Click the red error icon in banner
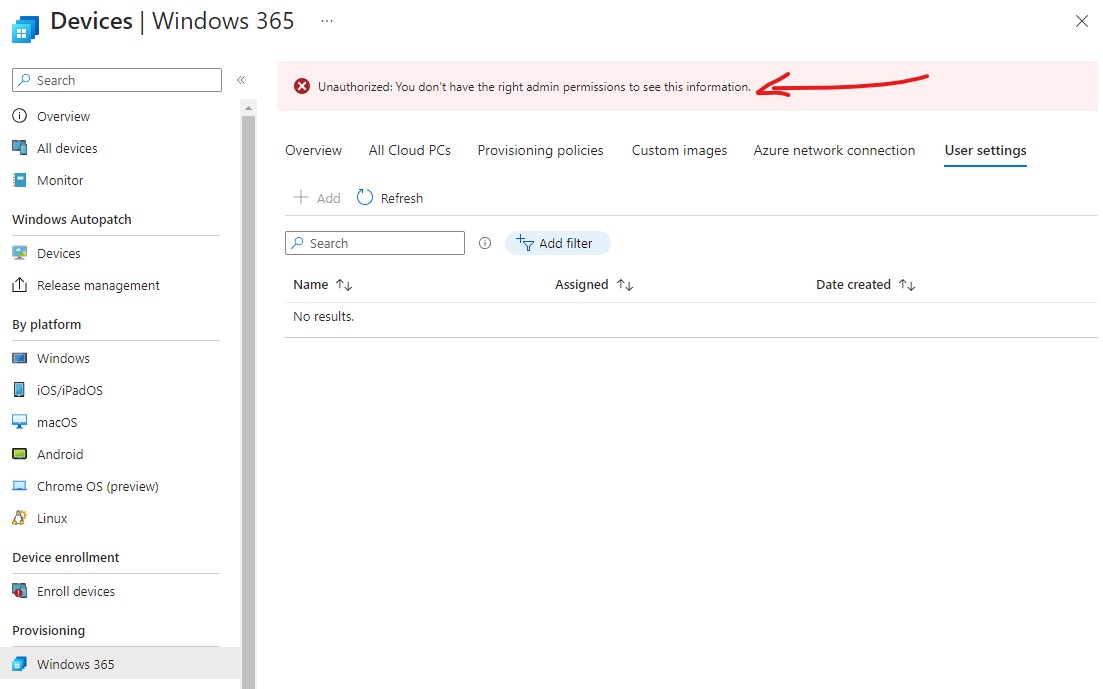1103x689 pixels. 302,87
